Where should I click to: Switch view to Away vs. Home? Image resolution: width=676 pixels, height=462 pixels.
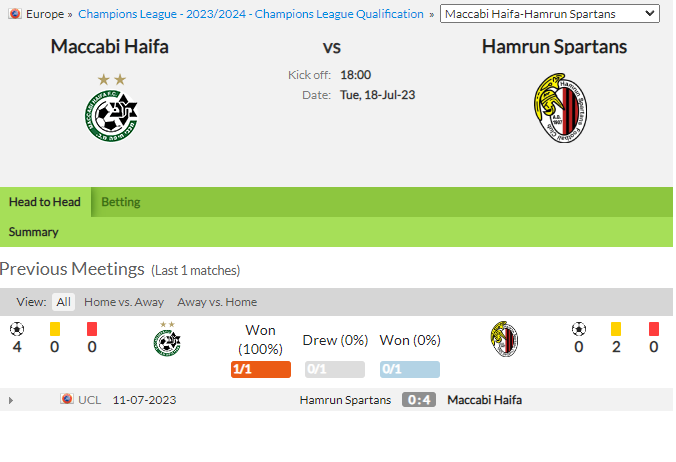click(217, 302)
